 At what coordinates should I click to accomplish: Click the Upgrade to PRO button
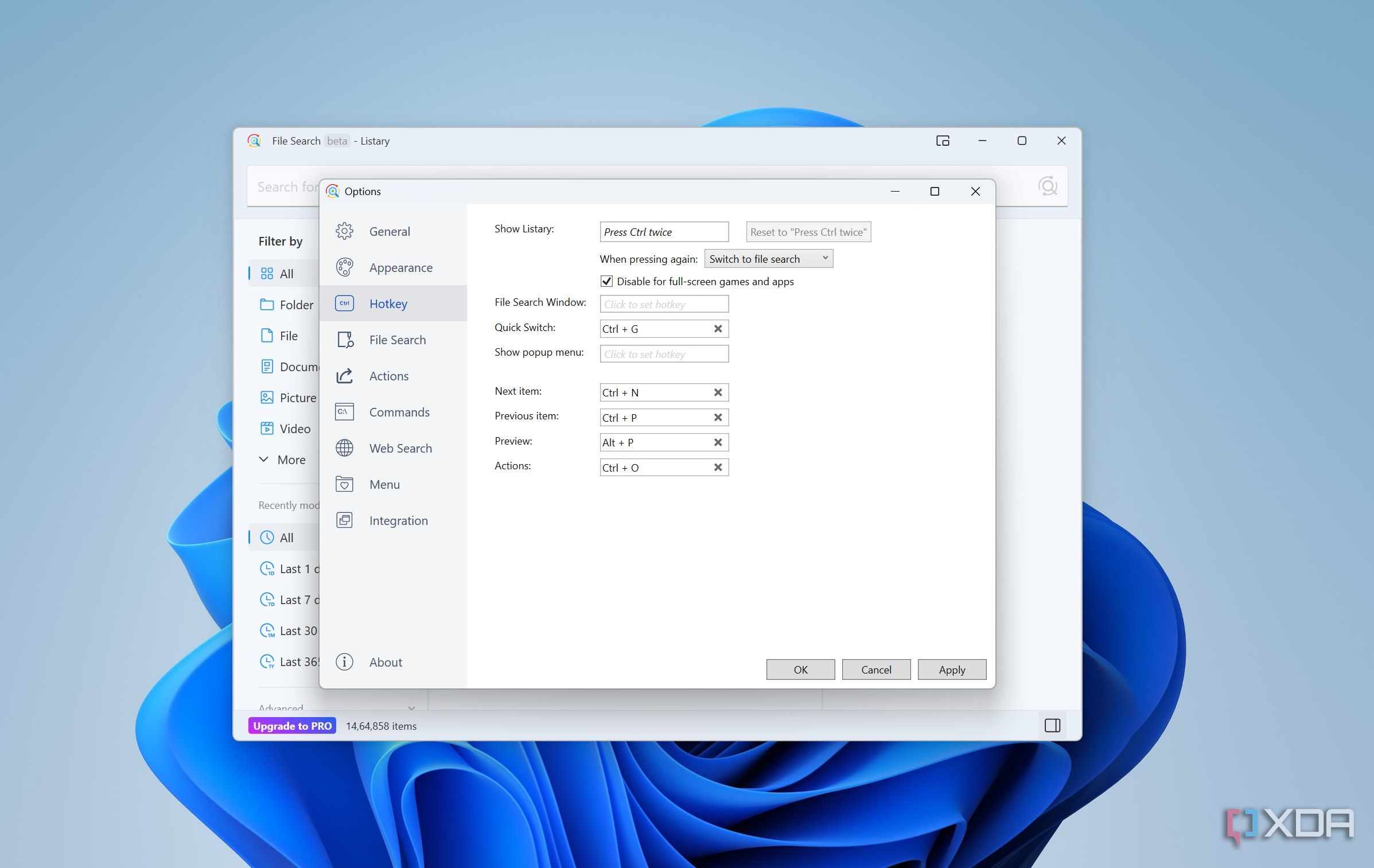tap(292, 726)
